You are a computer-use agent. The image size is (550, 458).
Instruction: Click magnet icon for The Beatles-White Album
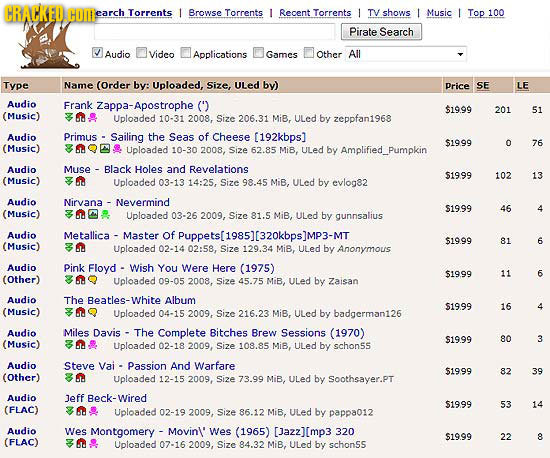[x=81, y=312]
